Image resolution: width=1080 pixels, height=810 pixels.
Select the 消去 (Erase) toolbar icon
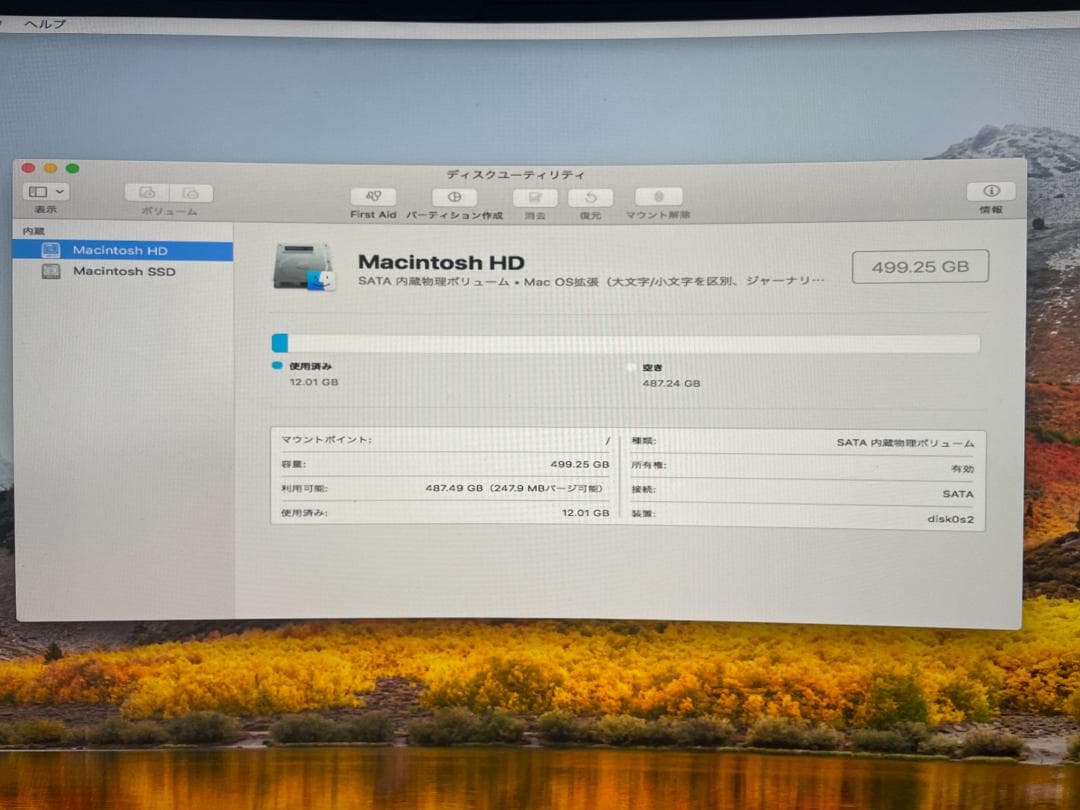533,198
